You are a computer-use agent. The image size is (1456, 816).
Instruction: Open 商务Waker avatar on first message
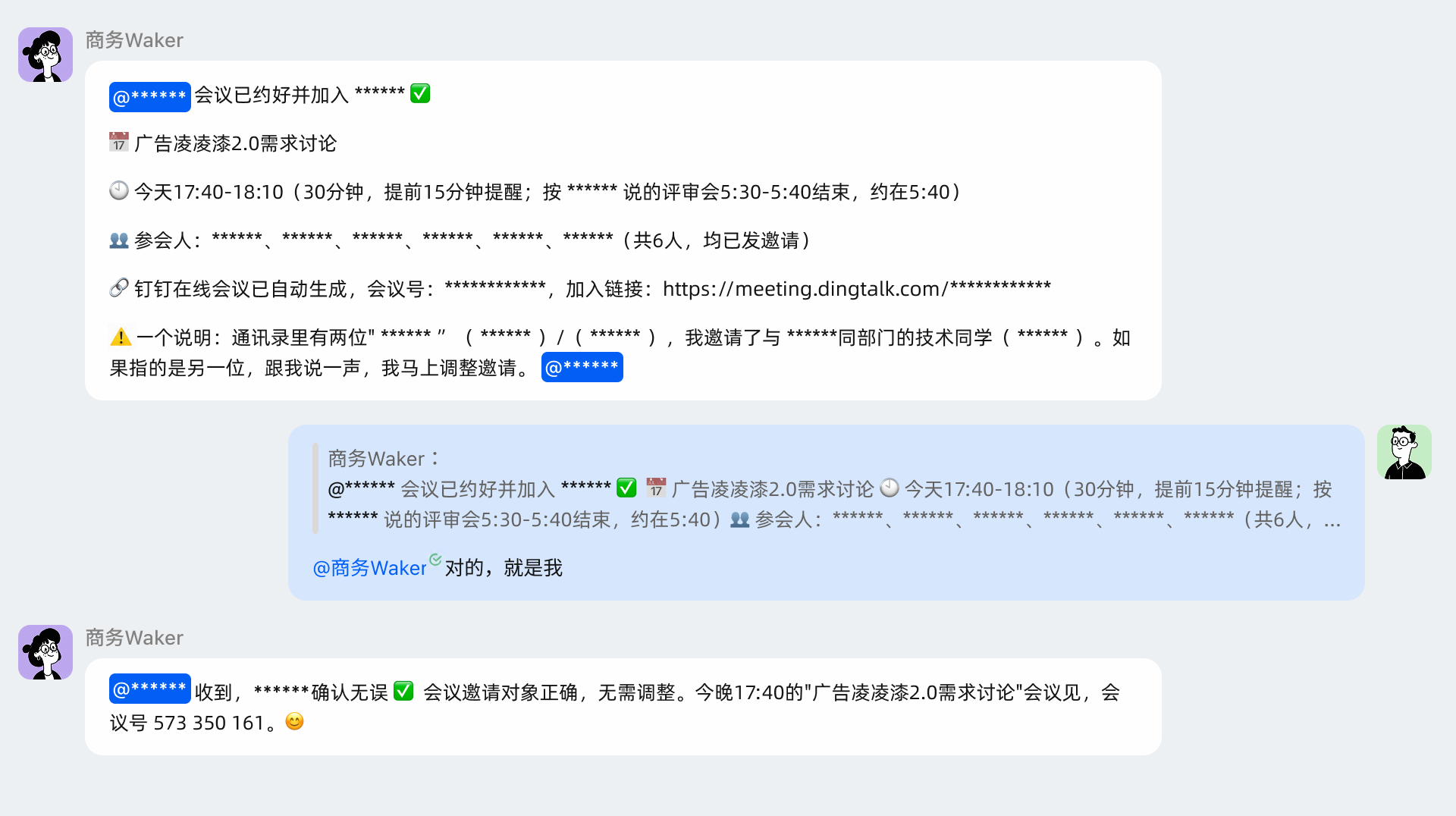point(45,55)
